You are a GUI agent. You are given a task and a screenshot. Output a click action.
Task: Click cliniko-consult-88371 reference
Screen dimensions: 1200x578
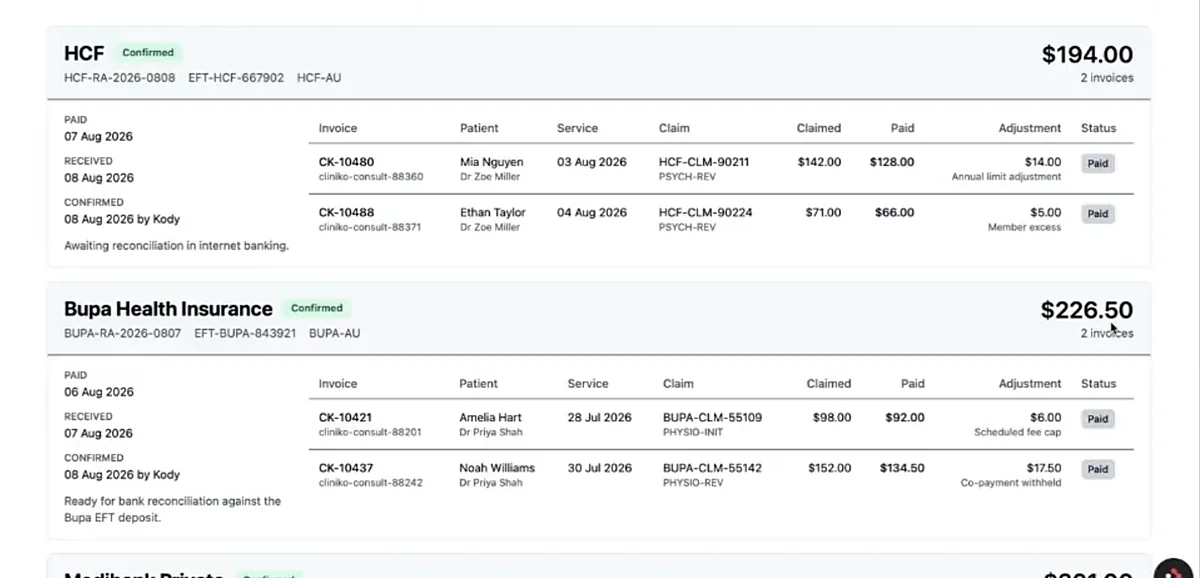coord(371,227)
